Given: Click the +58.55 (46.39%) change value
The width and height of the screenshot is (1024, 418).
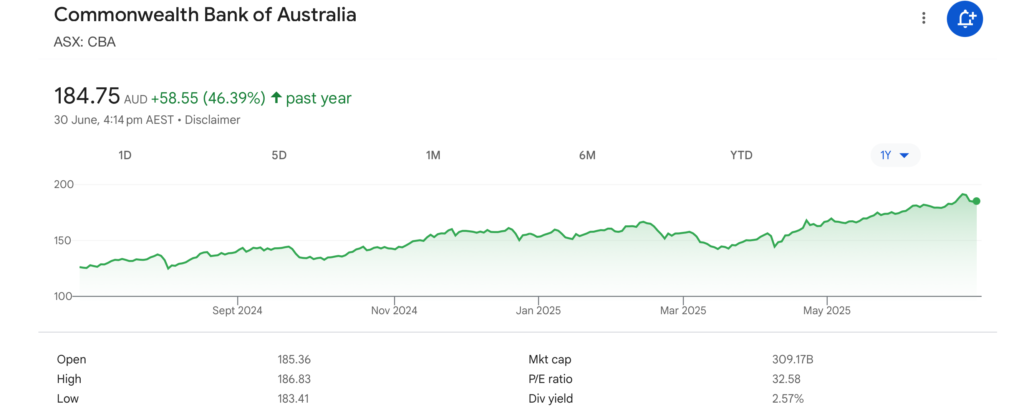Looking at the screenshot, I should coord(208,98).
